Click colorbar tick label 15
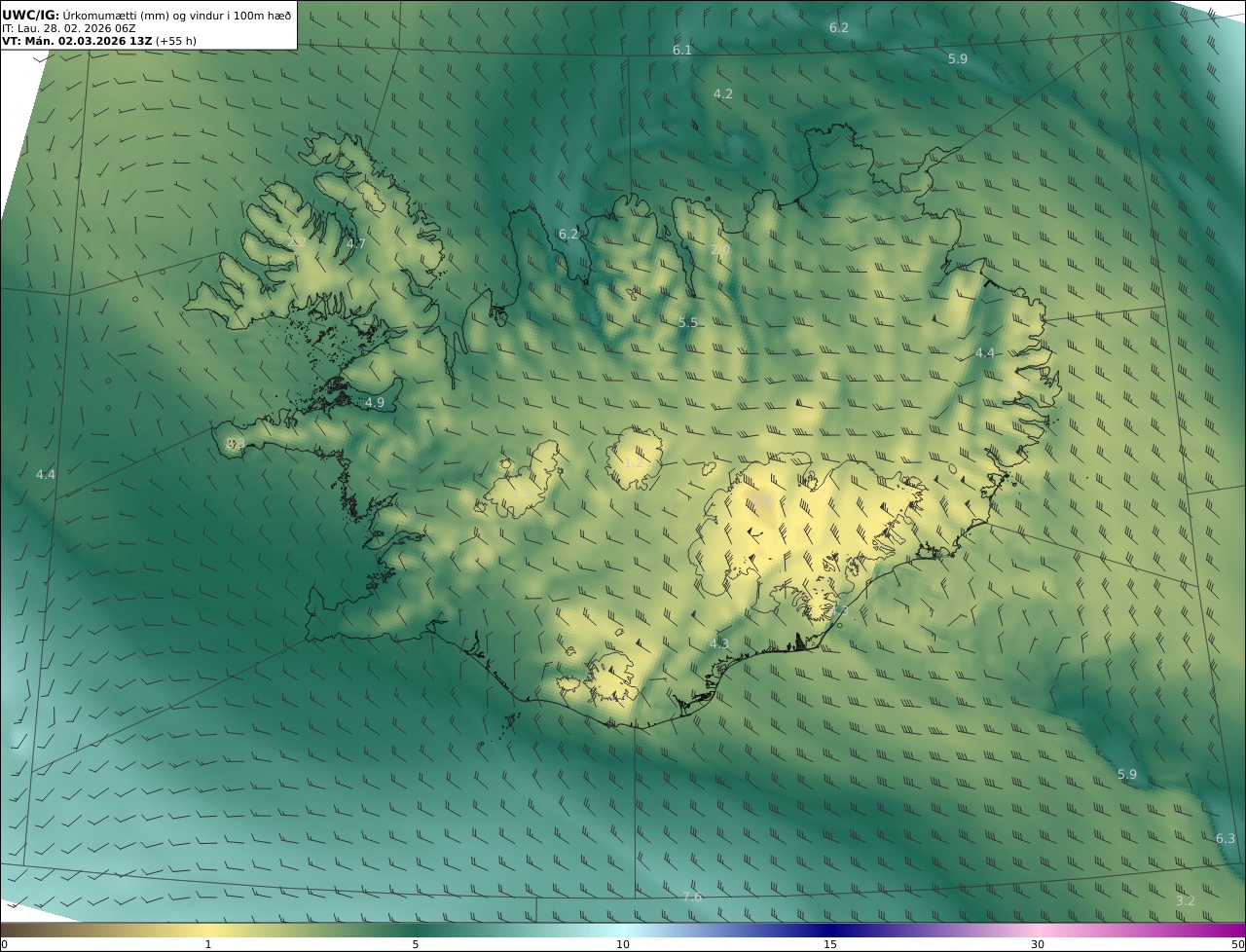Screen dimensions: 1246x952 tap(830, 944)
